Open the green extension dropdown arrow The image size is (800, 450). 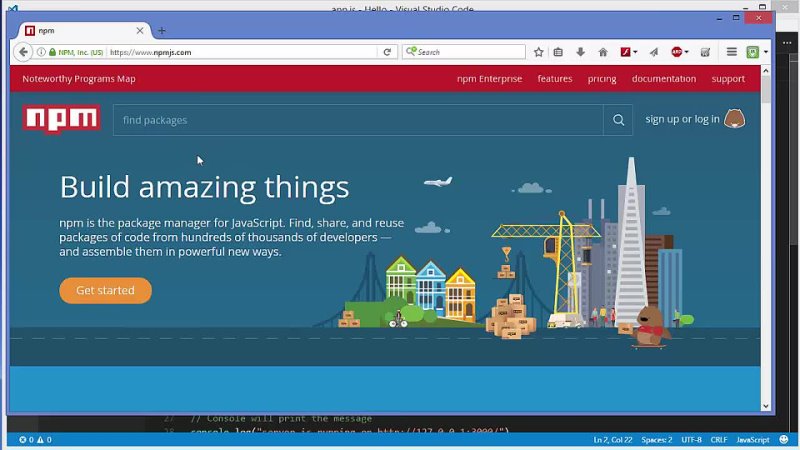[x=765, y=52]
